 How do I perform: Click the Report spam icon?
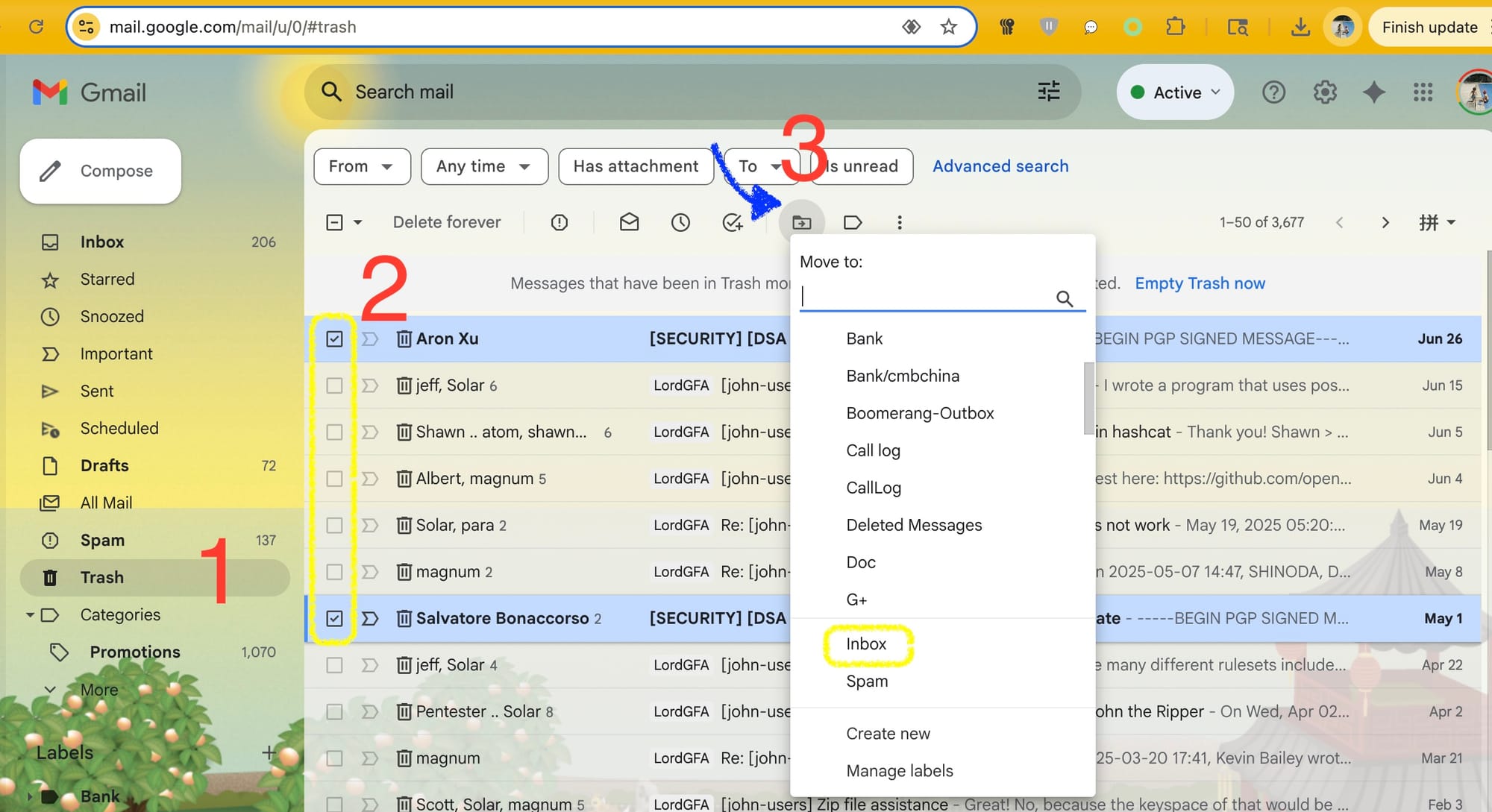[559, 222]
